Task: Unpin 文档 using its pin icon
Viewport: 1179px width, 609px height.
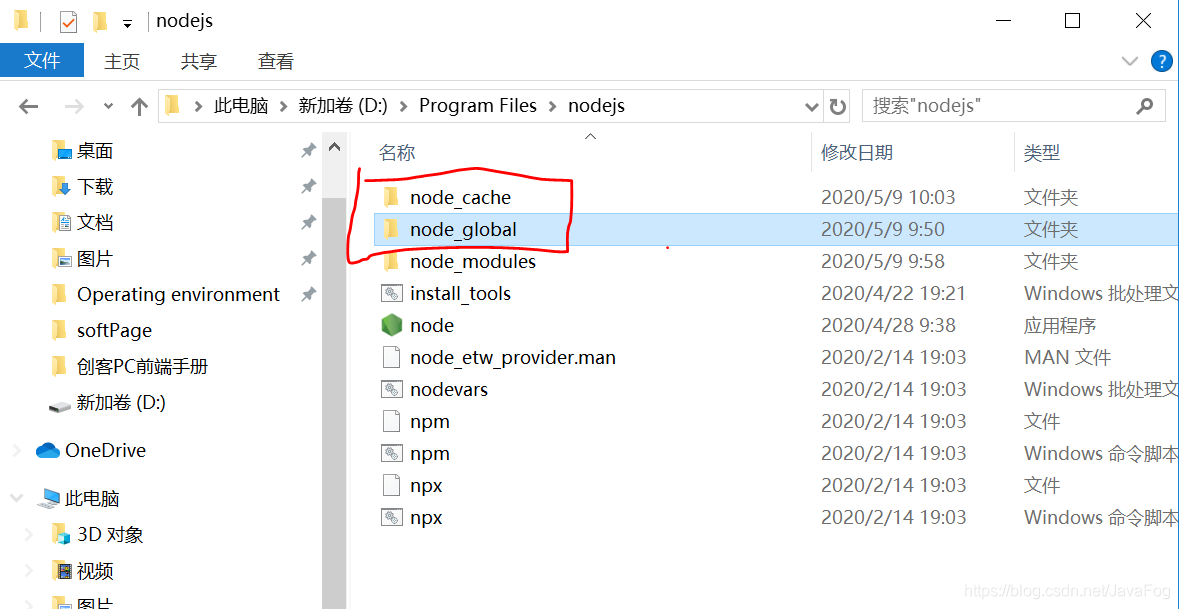Action: 308,223
